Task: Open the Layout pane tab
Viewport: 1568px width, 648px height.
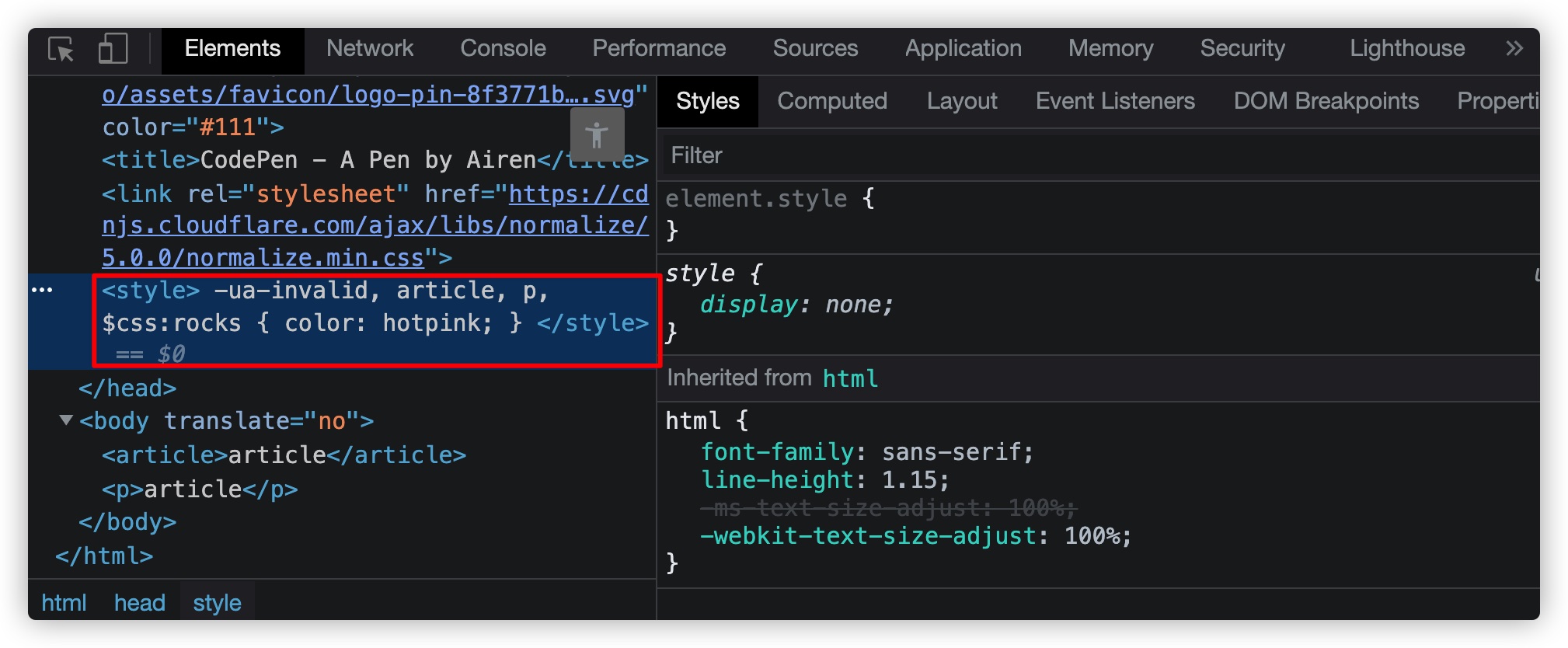Action: pos(962,101)
